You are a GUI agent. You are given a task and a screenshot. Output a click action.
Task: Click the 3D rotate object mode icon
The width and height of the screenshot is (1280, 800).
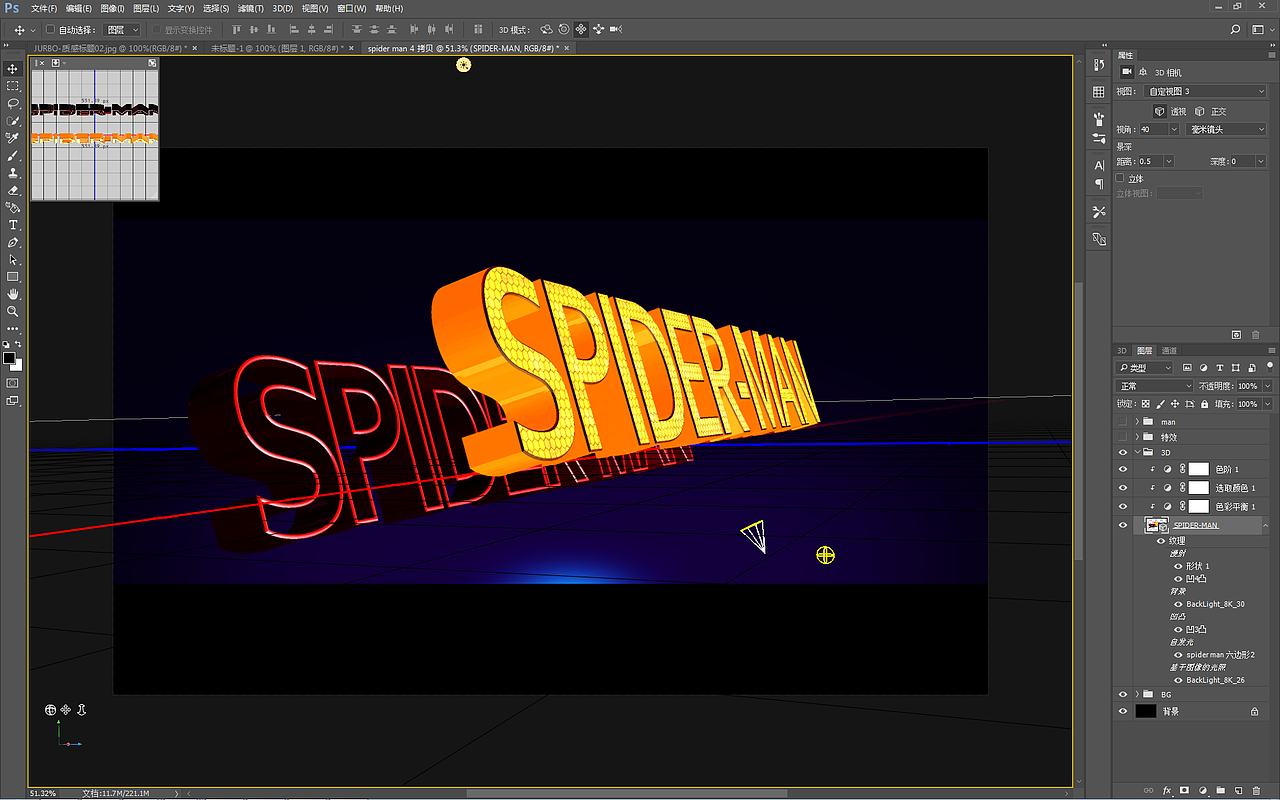pyautogui.click(x=546, y=30)
